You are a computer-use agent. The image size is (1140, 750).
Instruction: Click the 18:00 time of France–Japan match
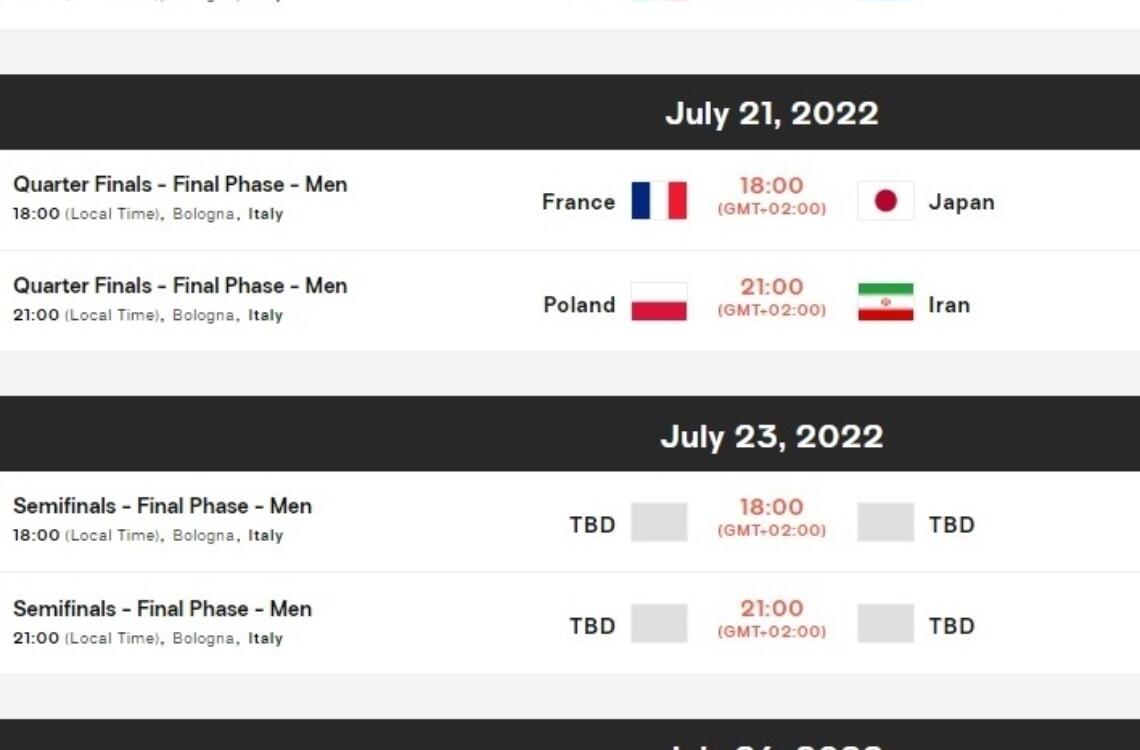pyautogui.click(x=771, y=186)
